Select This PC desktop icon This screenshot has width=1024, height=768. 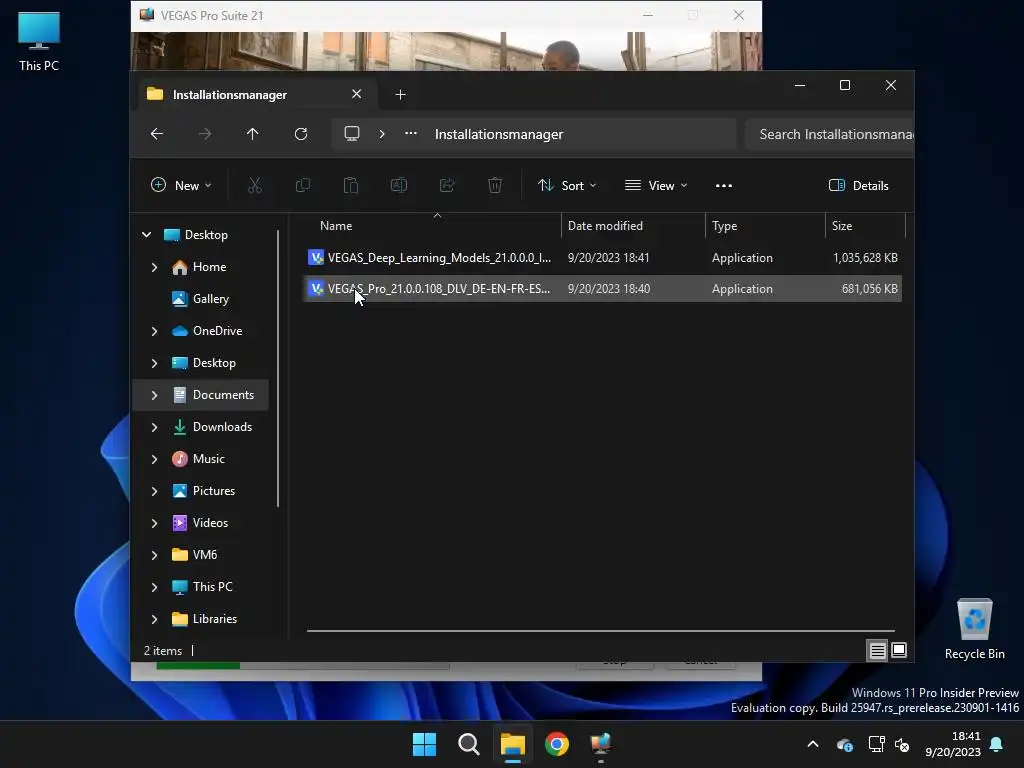point(39,42)
